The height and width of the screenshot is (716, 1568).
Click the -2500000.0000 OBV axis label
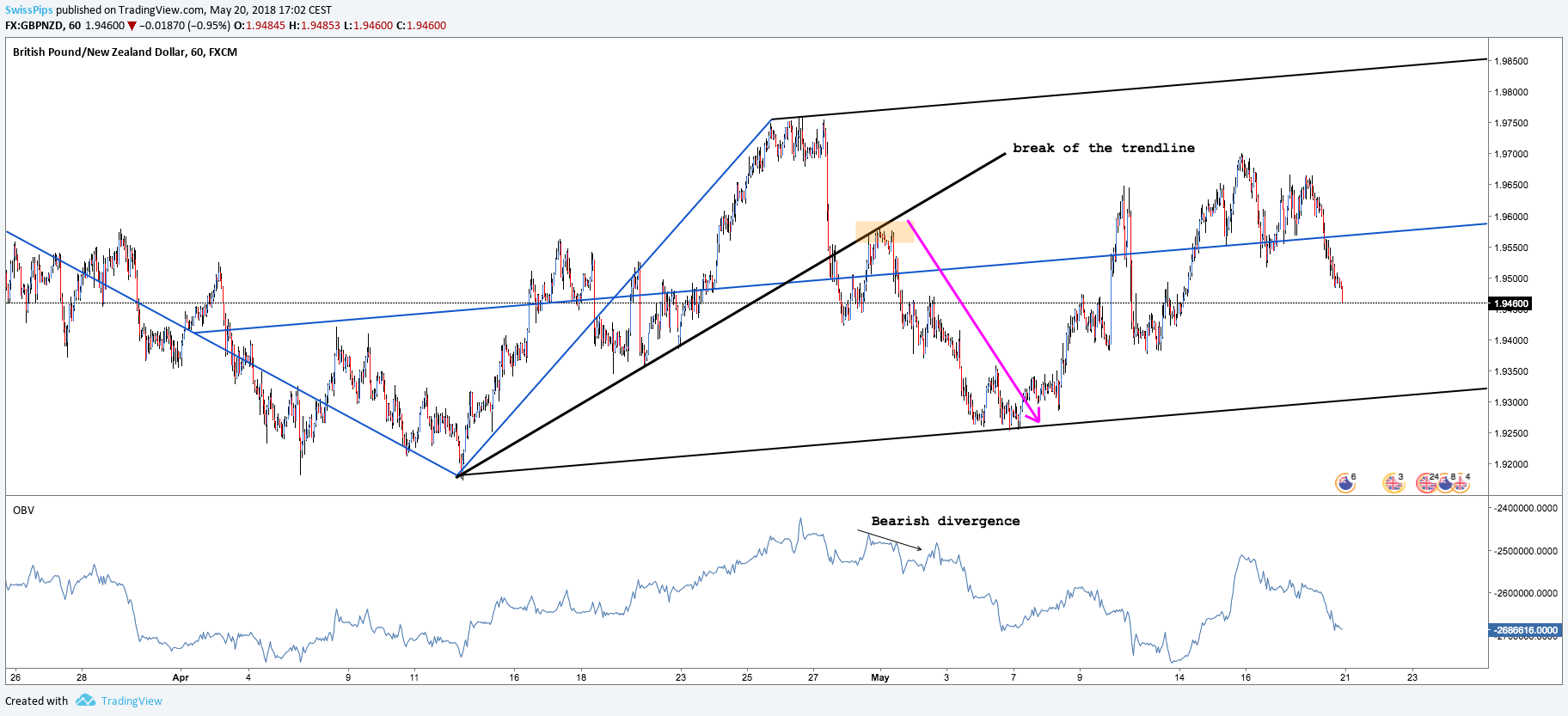tap(1526, 551)
